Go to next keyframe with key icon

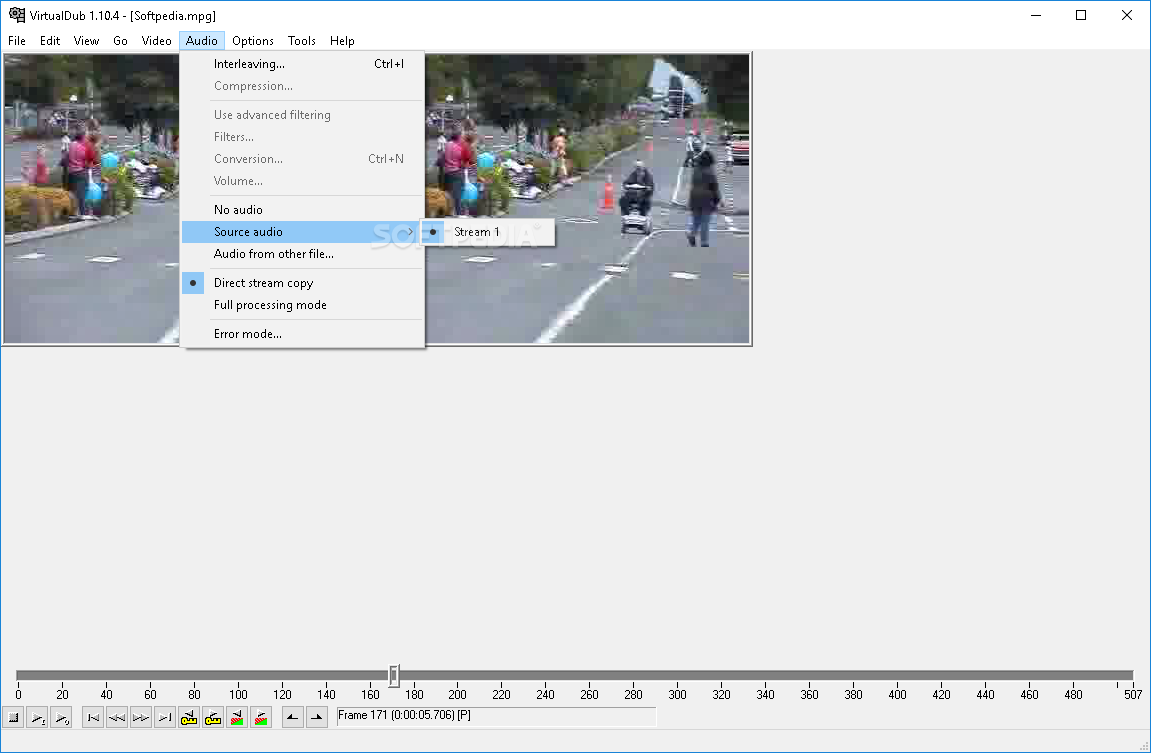click(213, 717)
